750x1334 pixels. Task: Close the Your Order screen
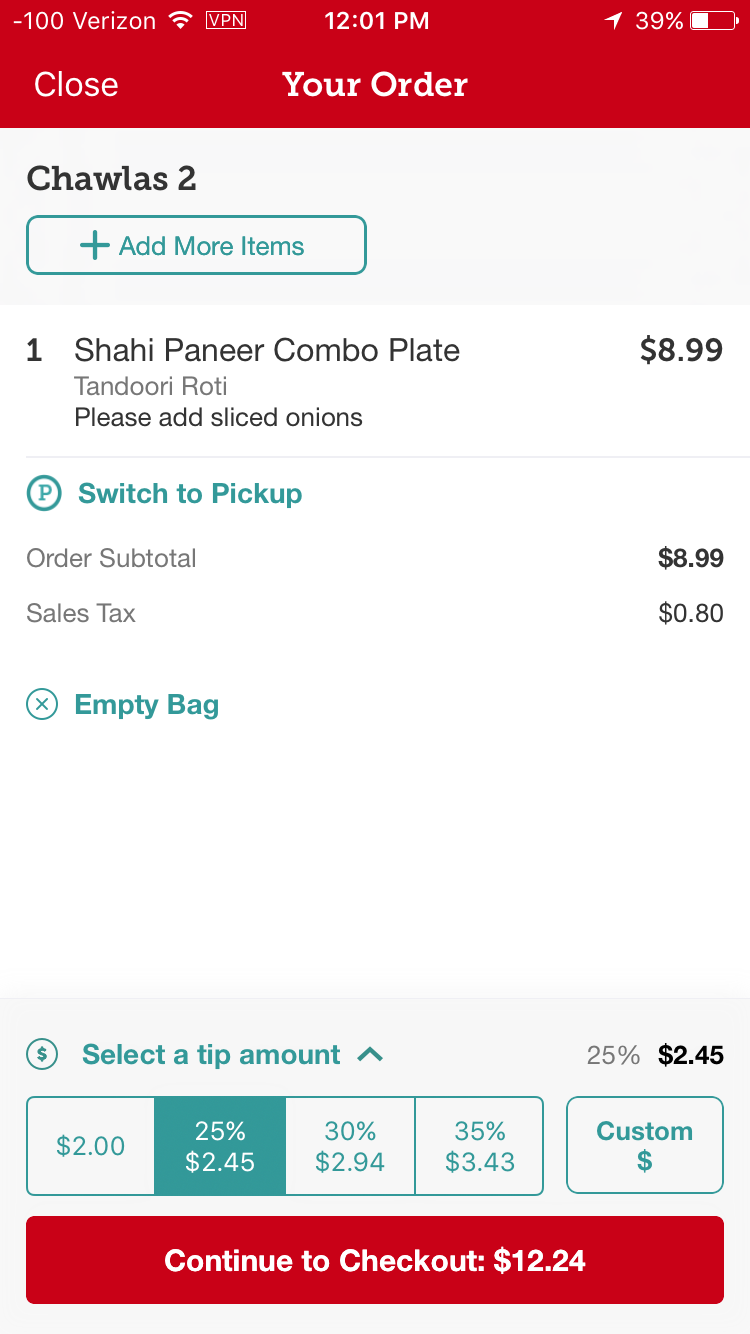pos(76,84)
